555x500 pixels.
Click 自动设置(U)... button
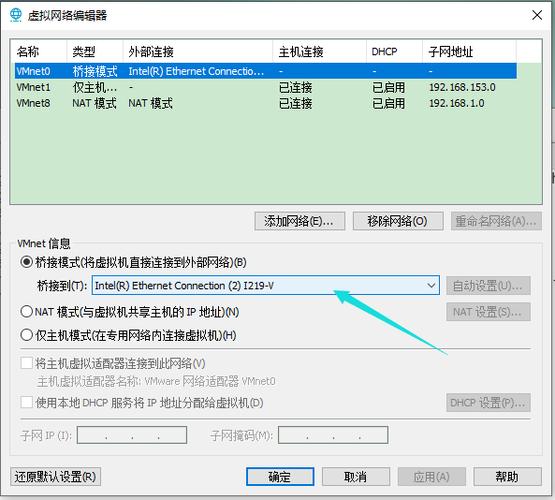(488, 286)
